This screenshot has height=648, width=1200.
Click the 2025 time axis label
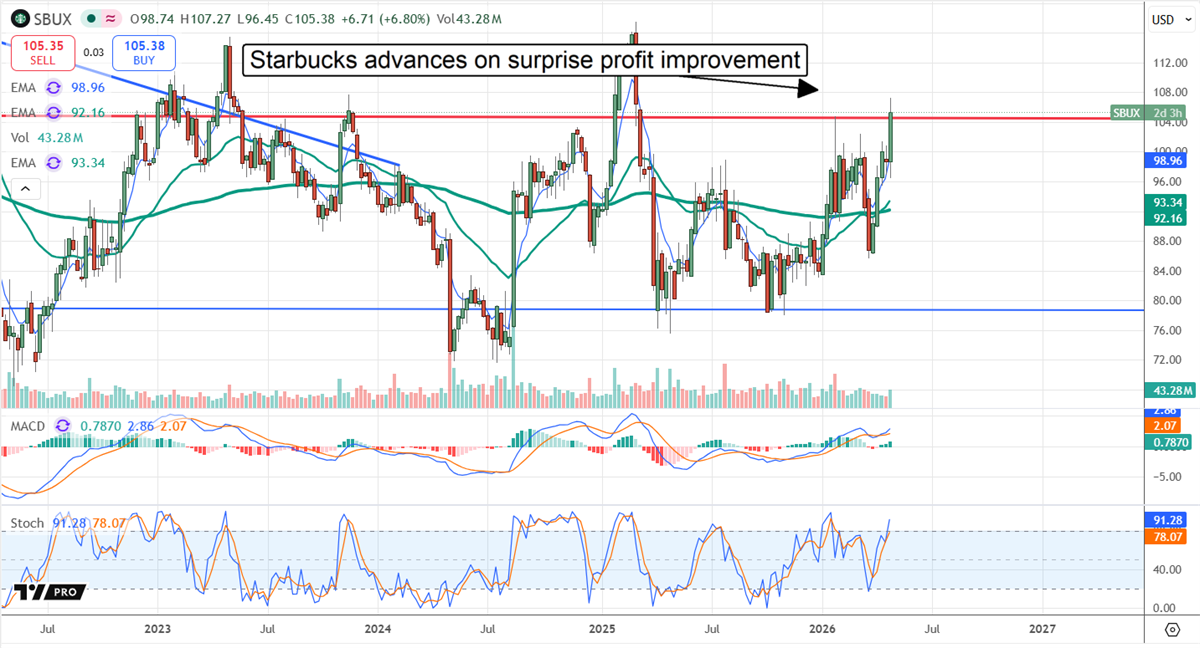[601, 629]
